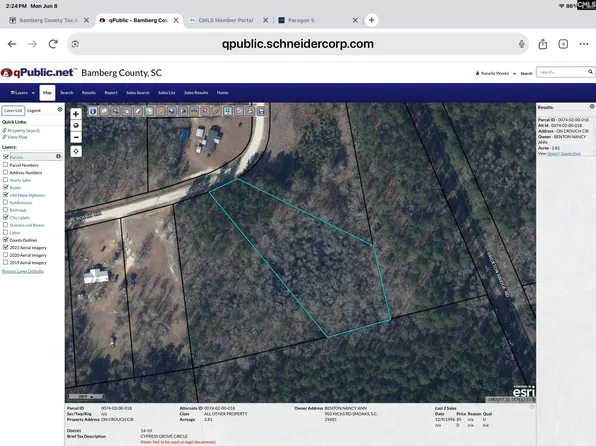Click the locate crosshair button on map

pos(76,151)
